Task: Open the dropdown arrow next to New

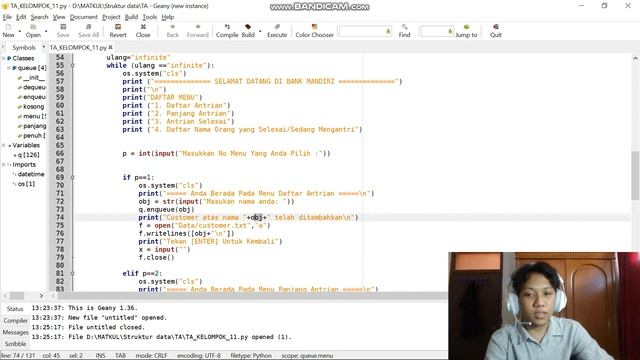Action: click(x=19, y=31)
